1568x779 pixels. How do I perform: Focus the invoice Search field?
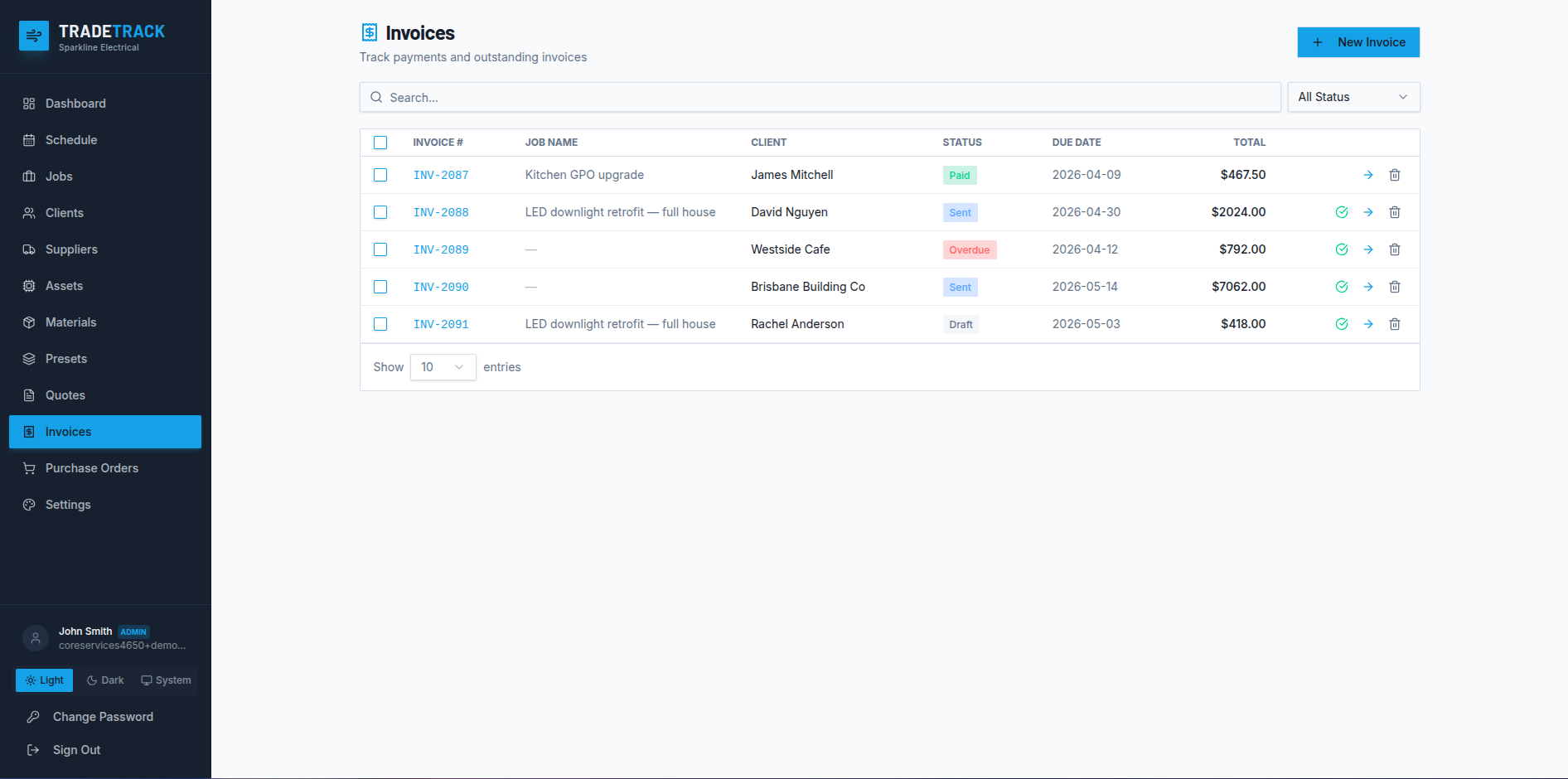point(820,97)
